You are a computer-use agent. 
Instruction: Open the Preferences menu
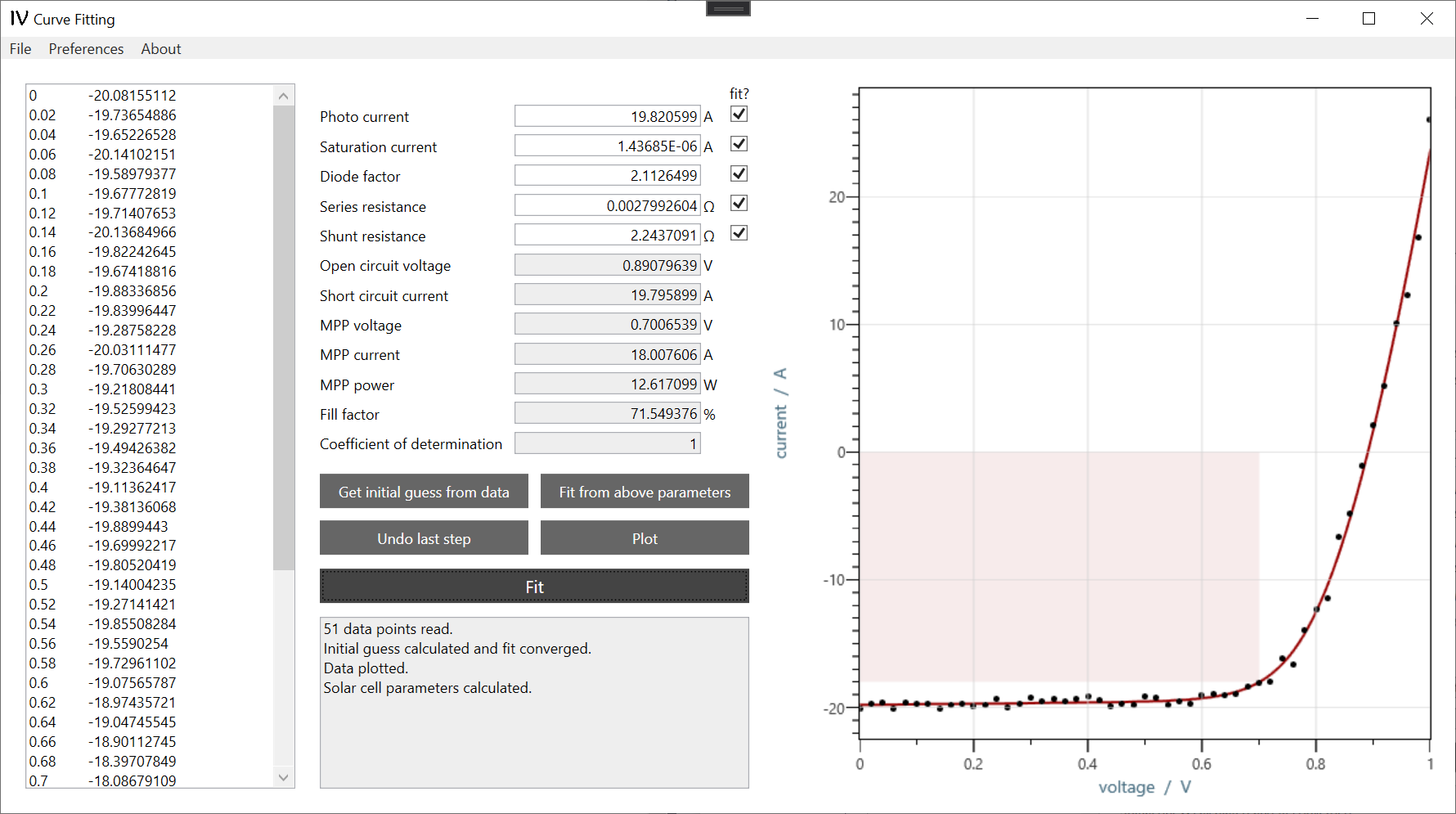pyautogui.click(x=86, y=48)
